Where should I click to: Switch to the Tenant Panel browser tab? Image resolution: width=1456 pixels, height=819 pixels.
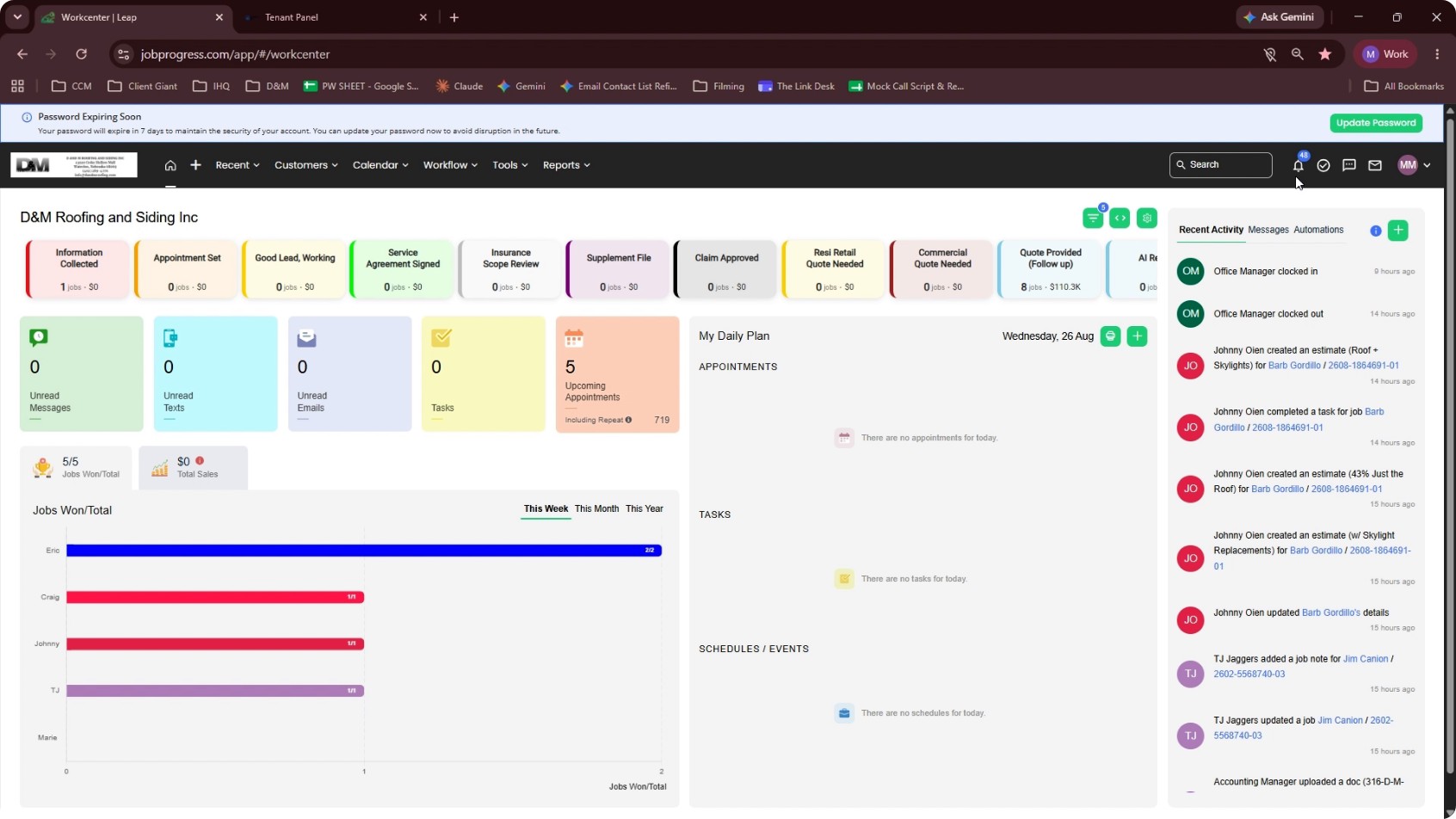click(x=334, y=17)
